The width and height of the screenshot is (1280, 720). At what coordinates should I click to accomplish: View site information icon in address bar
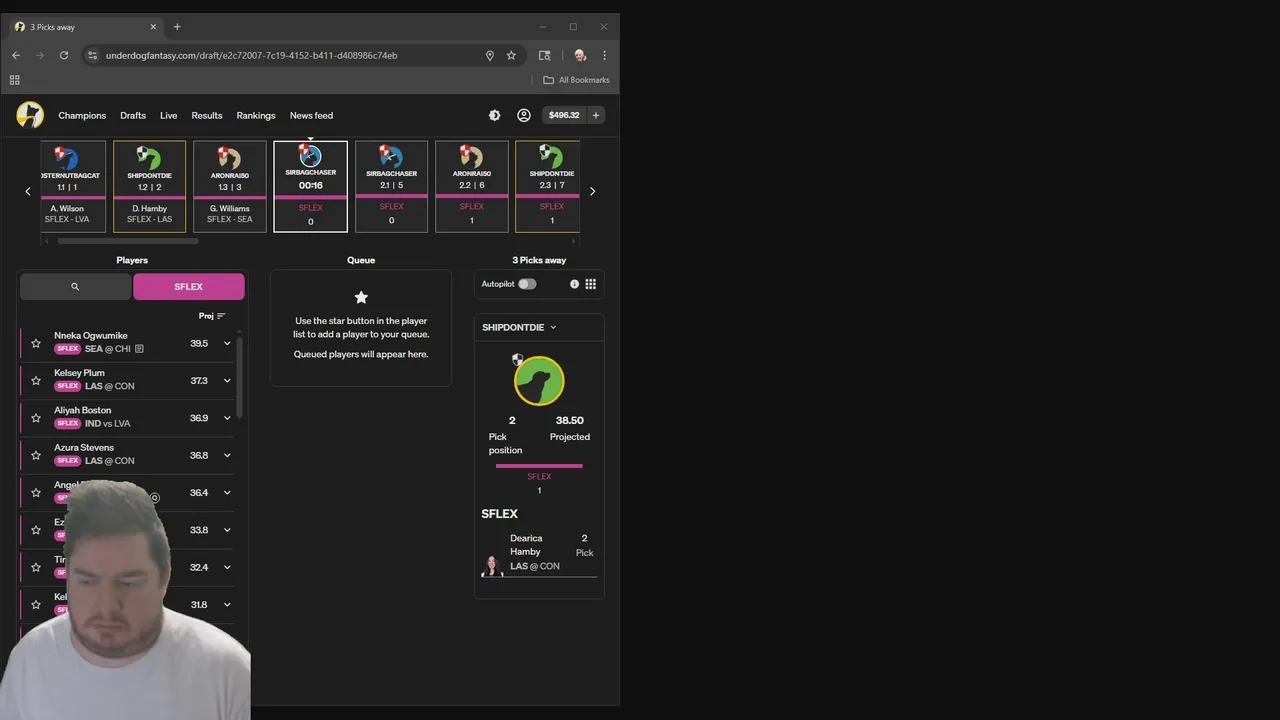pyautogui.click(x=92, y=55)
